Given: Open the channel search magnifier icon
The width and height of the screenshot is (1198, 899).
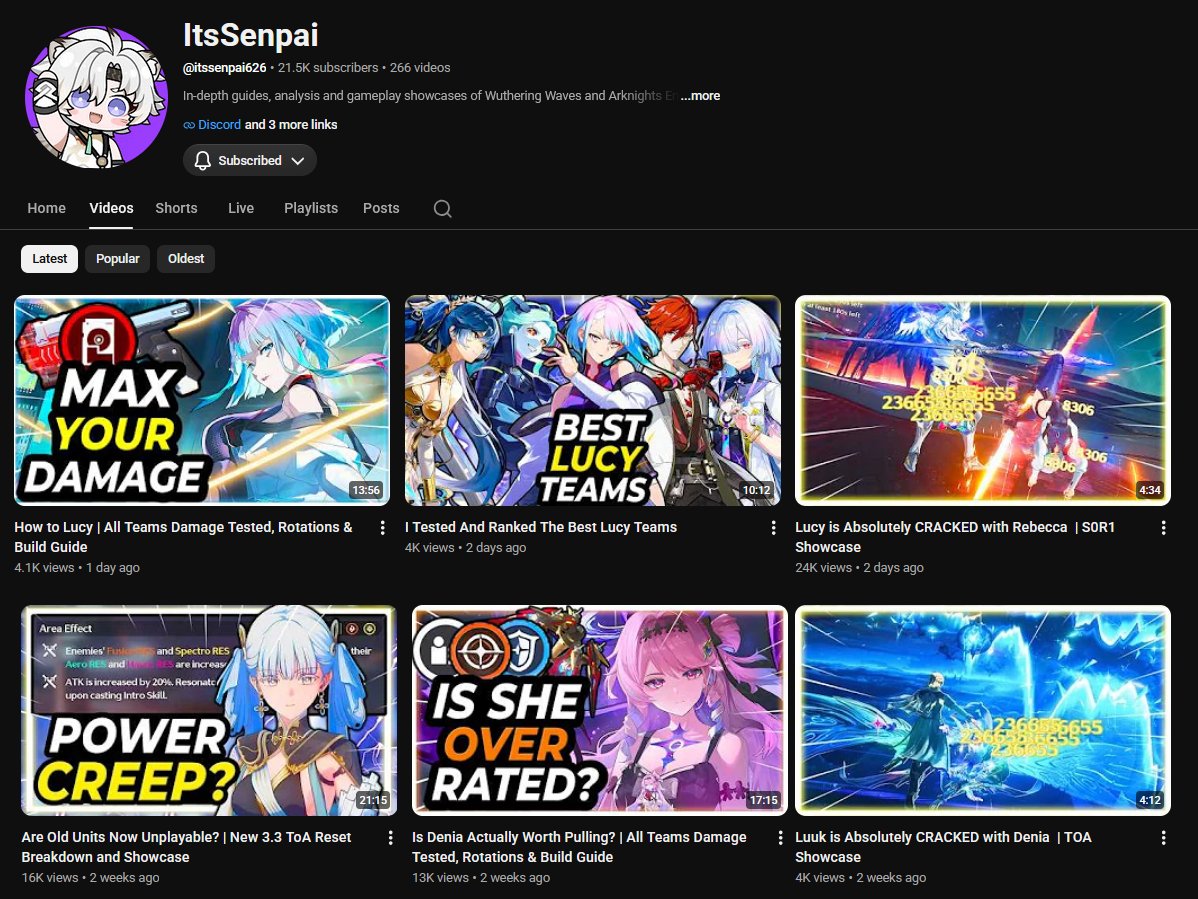Looking at the screenshot, I should 442,209.
